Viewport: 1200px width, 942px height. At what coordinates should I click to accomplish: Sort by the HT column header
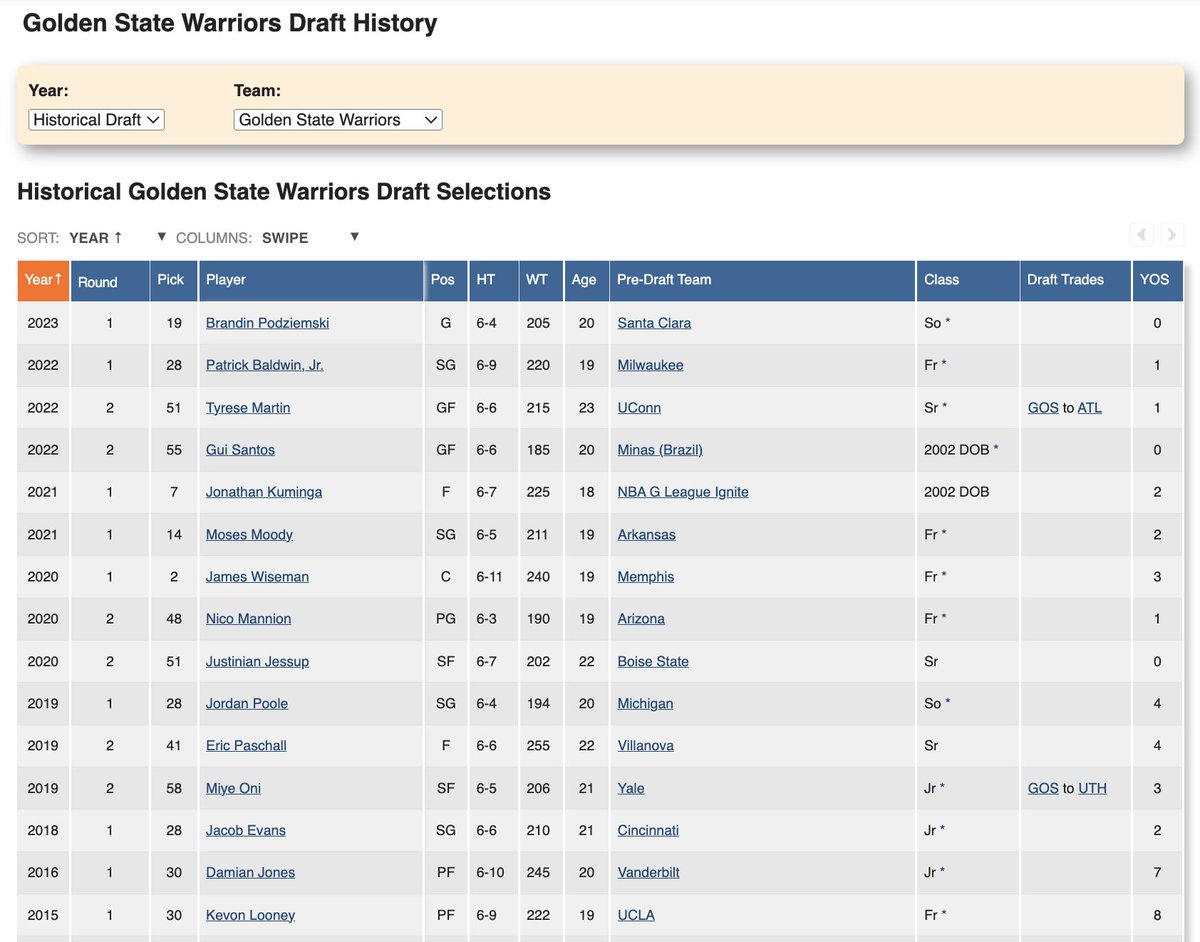[493, 280]
